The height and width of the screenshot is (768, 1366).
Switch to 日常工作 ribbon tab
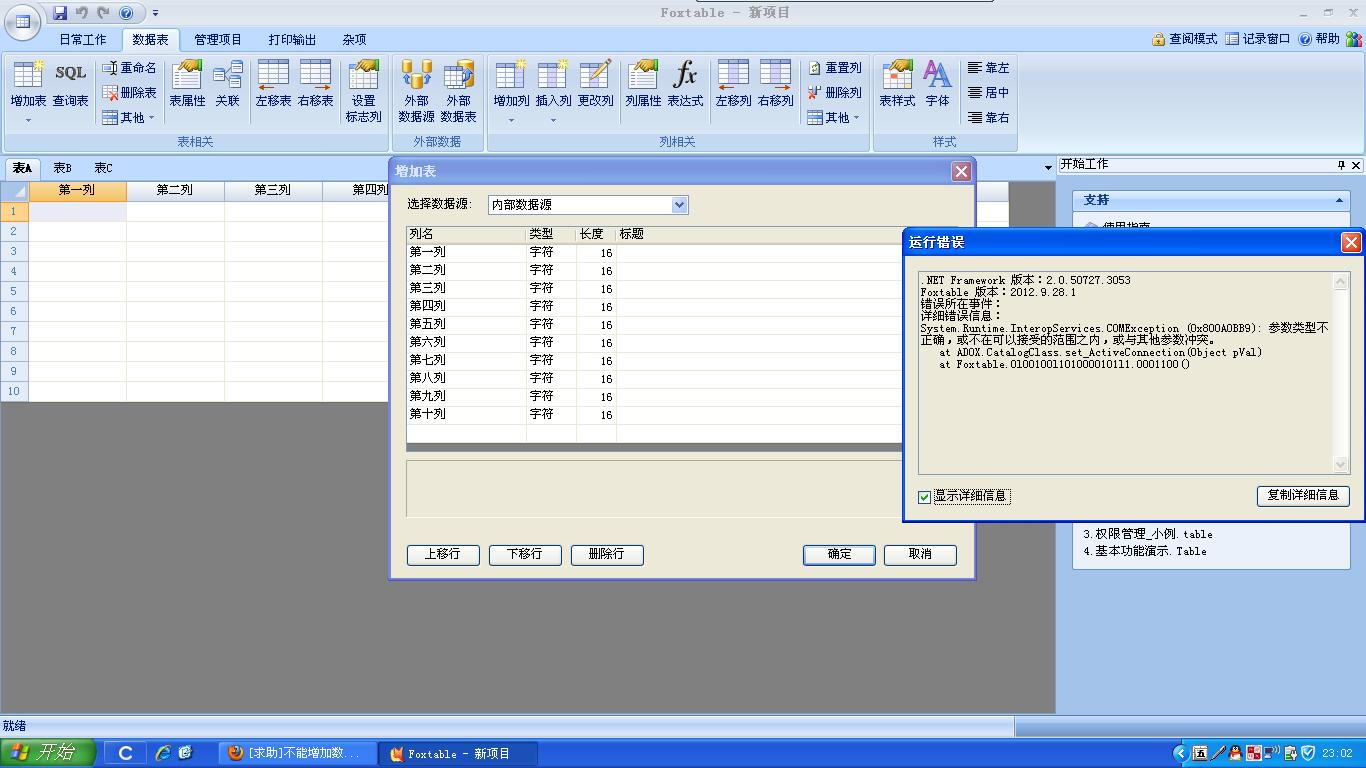pyautogui.click(x=82, y=40)
